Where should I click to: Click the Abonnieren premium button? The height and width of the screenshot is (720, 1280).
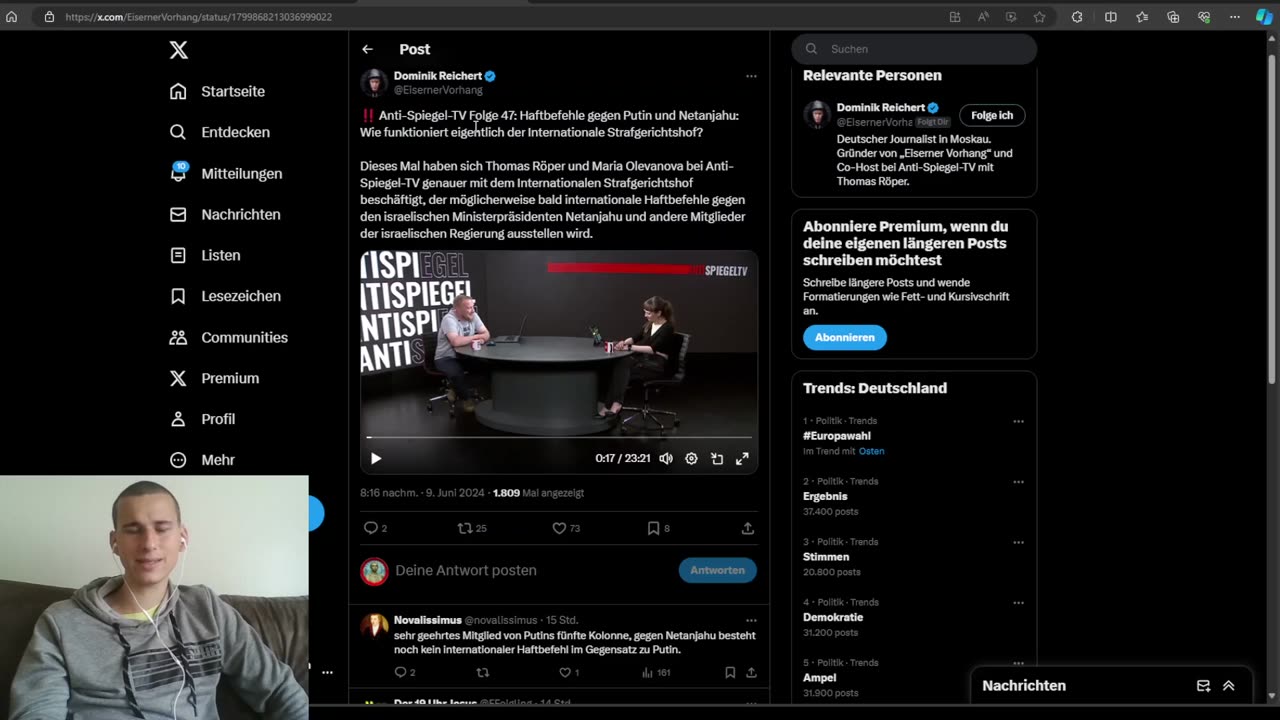click(845, 337)
